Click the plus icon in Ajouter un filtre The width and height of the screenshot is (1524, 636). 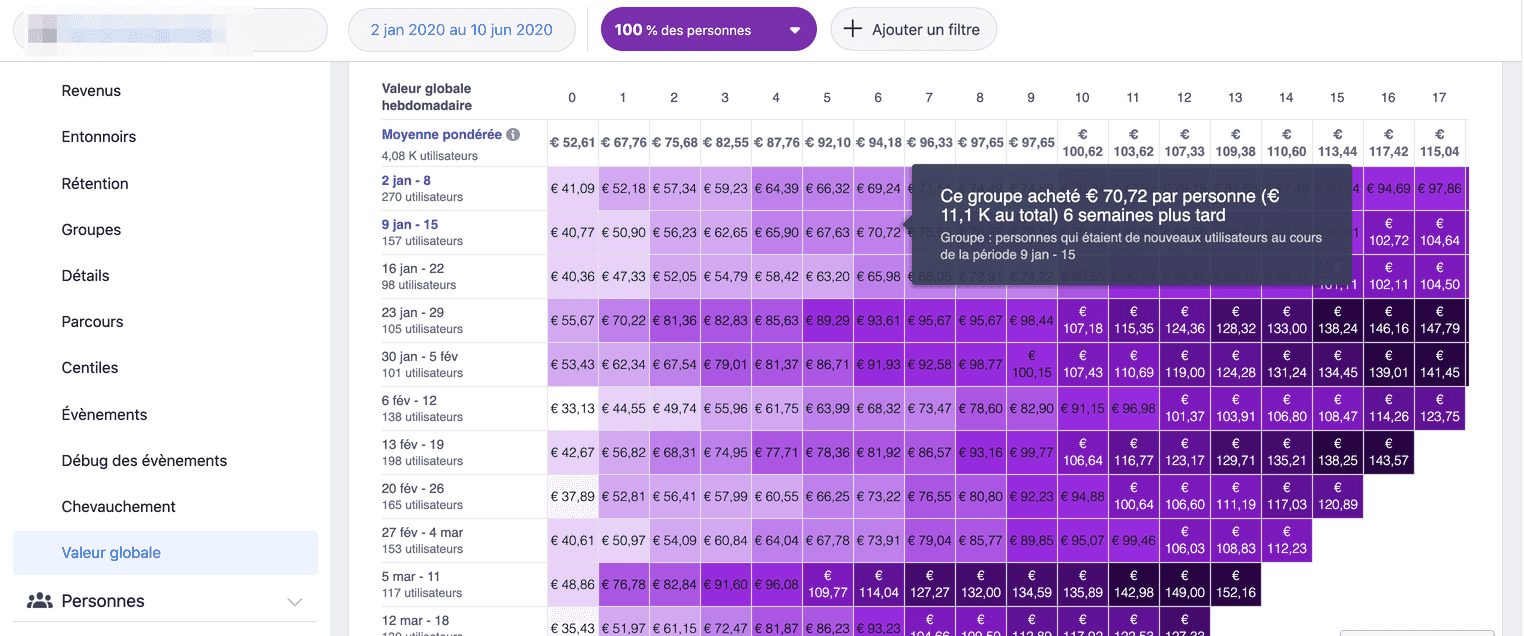pyautogui.click(x=852, y=29)
